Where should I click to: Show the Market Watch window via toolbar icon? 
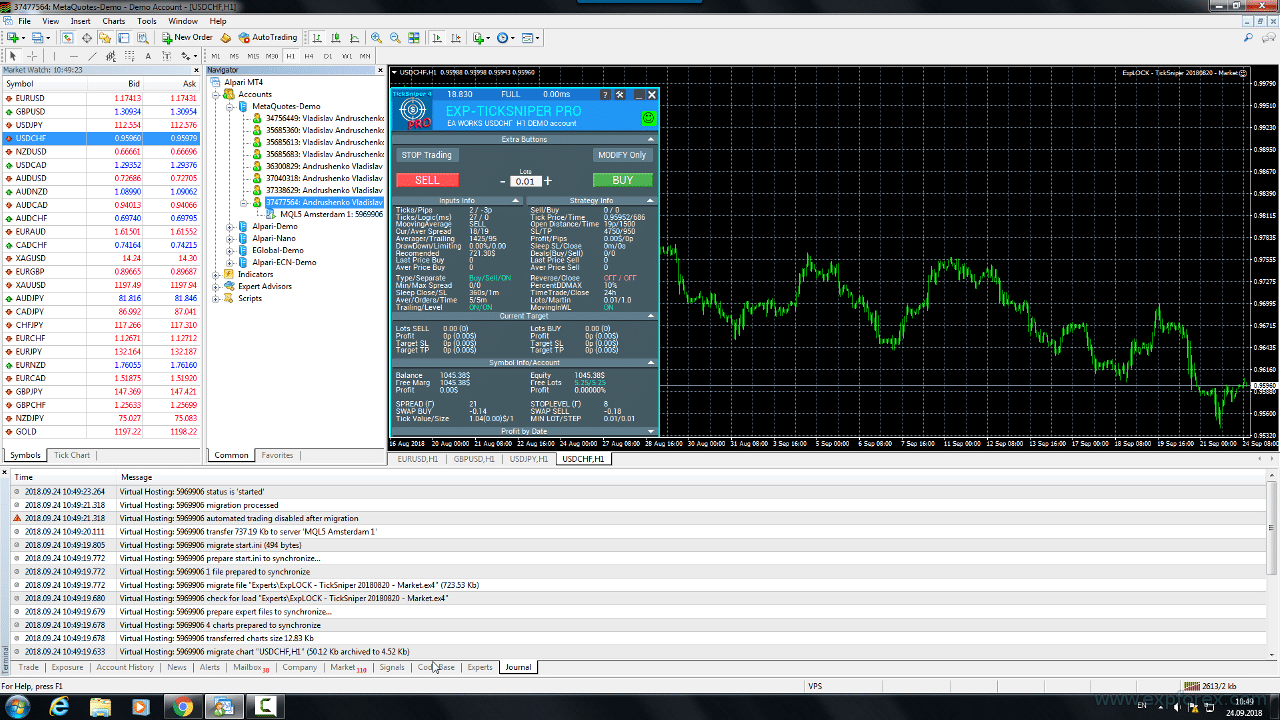tap(67, 37)
